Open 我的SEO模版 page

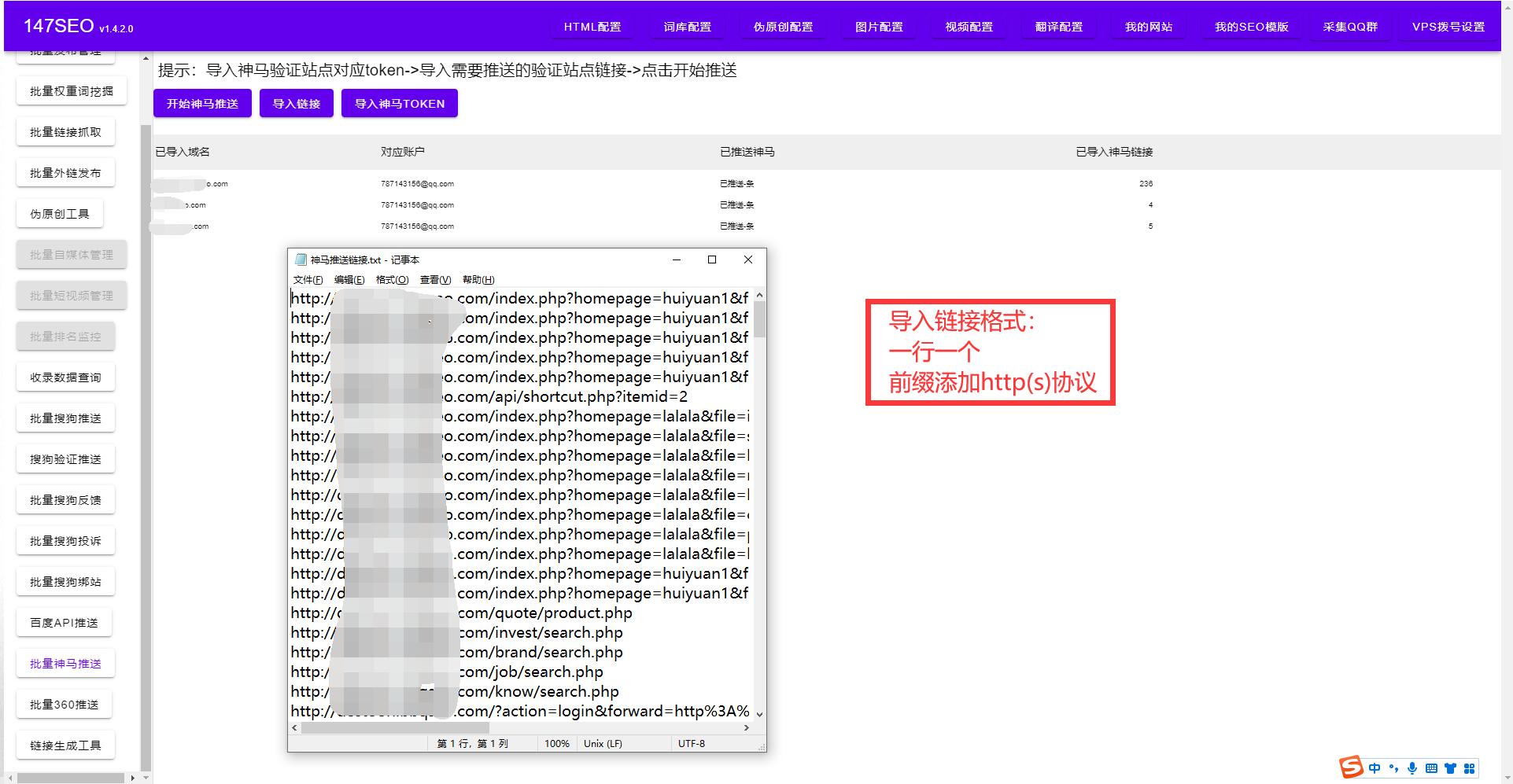click(1251, 27)
